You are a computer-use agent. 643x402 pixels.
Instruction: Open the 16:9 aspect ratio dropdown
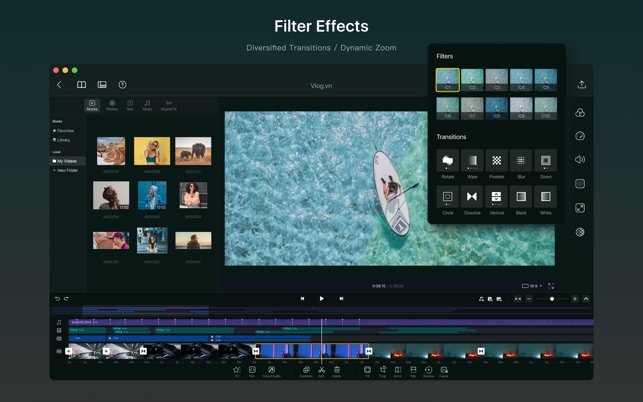[530, 286]
